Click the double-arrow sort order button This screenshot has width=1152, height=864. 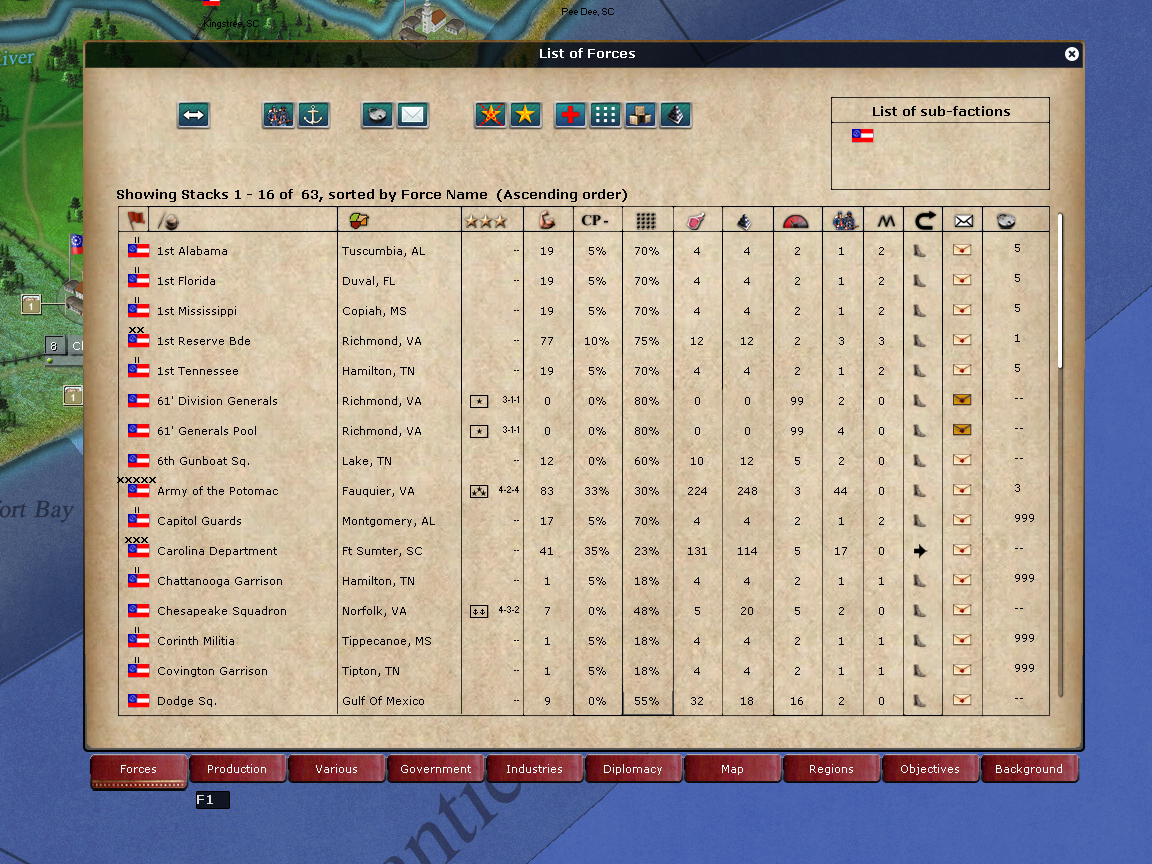193,116
